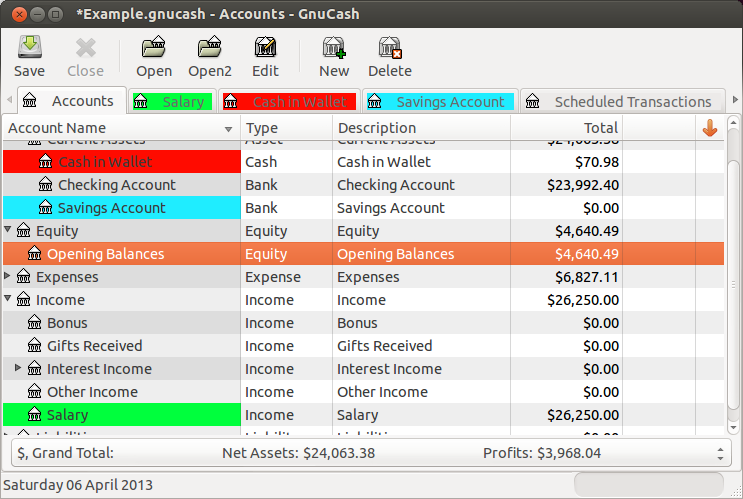The height and width of the screenshot is (499, 743).
Task: Click the Expenses total $6,827.11
Action: click(587, 277)
